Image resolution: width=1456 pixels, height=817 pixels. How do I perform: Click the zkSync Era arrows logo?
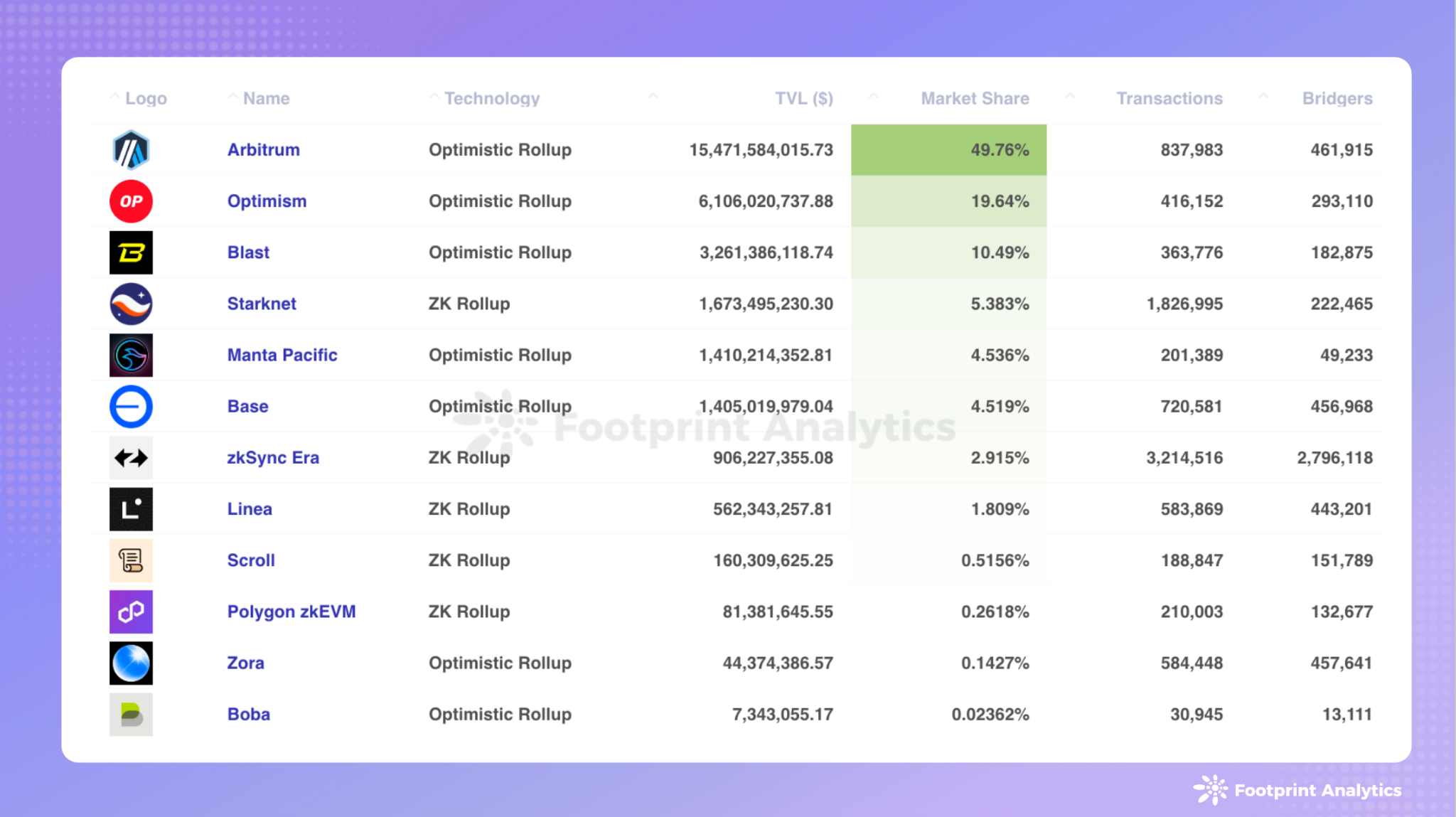pyautogui.click(x=131, y=458)
